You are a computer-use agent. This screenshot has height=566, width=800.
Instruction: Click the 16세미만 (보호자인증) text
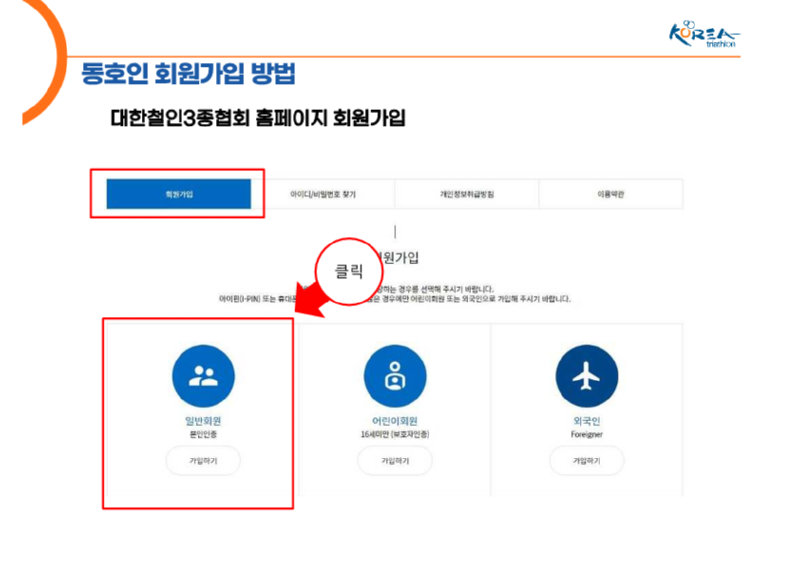tap(395, 434)
